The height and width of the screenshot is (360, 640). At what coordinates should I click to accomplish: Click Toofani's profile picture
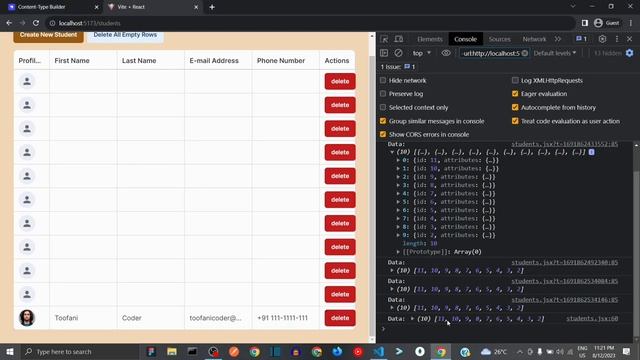[27, 318]
